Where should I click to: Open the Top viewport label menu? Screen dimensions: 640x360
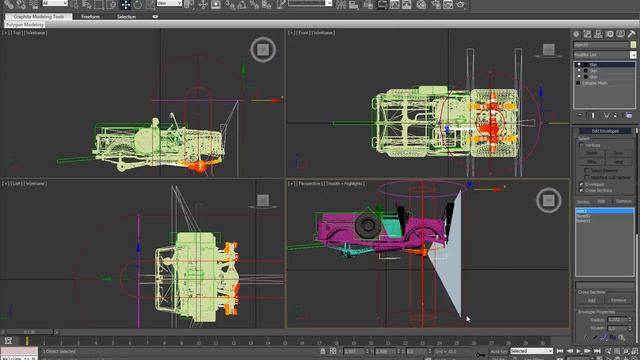(x=17, y=33)
